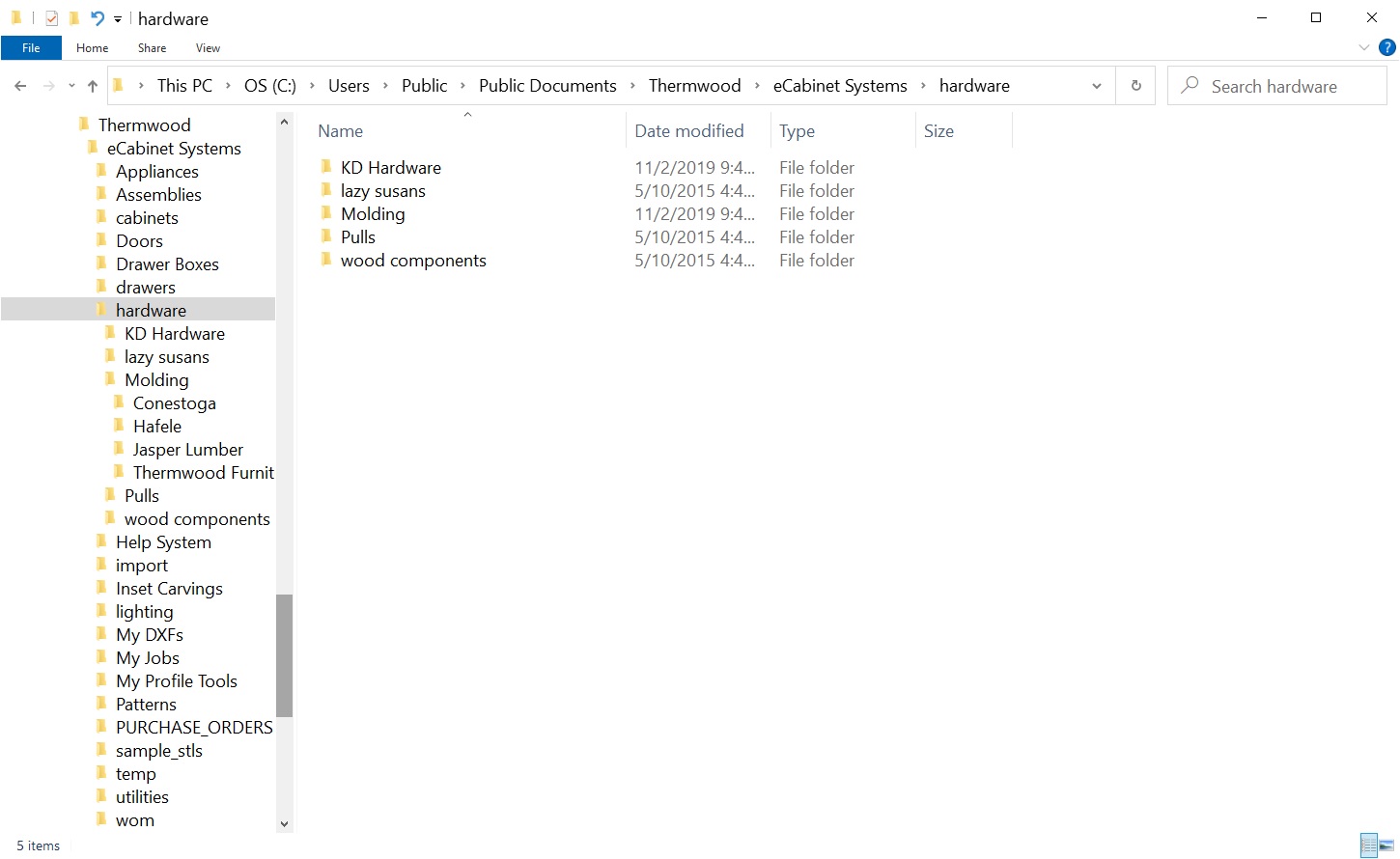This screenshot has width=1400, height=859.
Task: Open the Customize Quick Access Toolbar dropdown
Action: (118, 19)
